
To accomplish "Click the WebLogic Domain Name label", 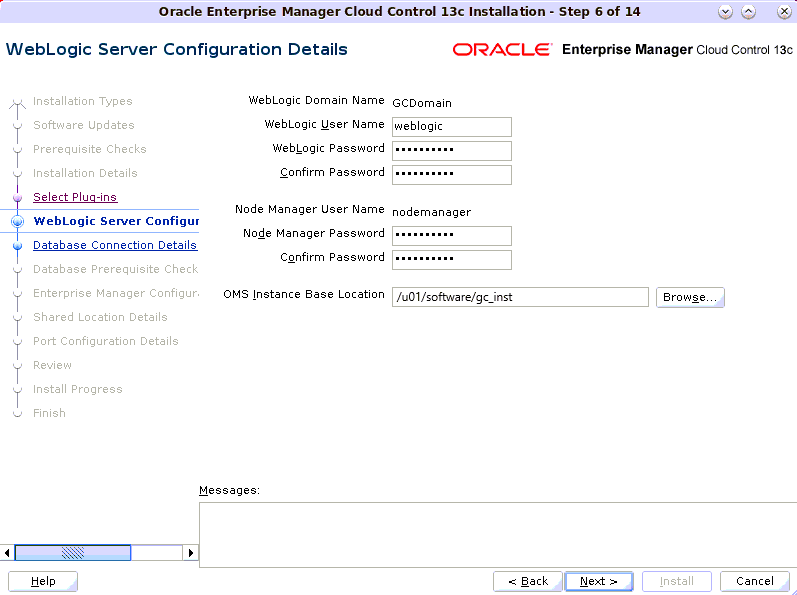I will pyautogui.click(x=316, y=100).
